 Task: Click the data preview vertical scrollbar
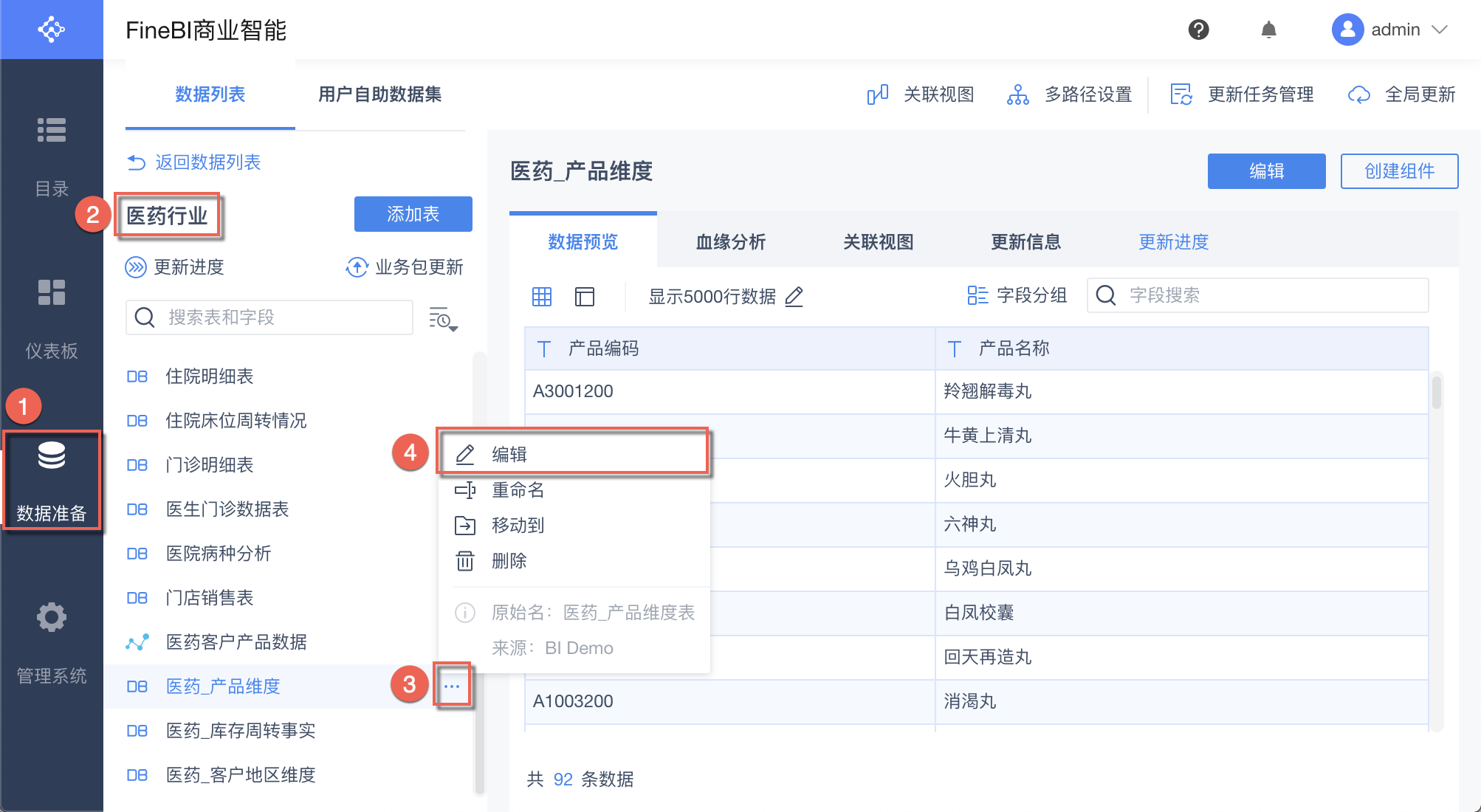pyautogui.click(x=1436, y=393)
